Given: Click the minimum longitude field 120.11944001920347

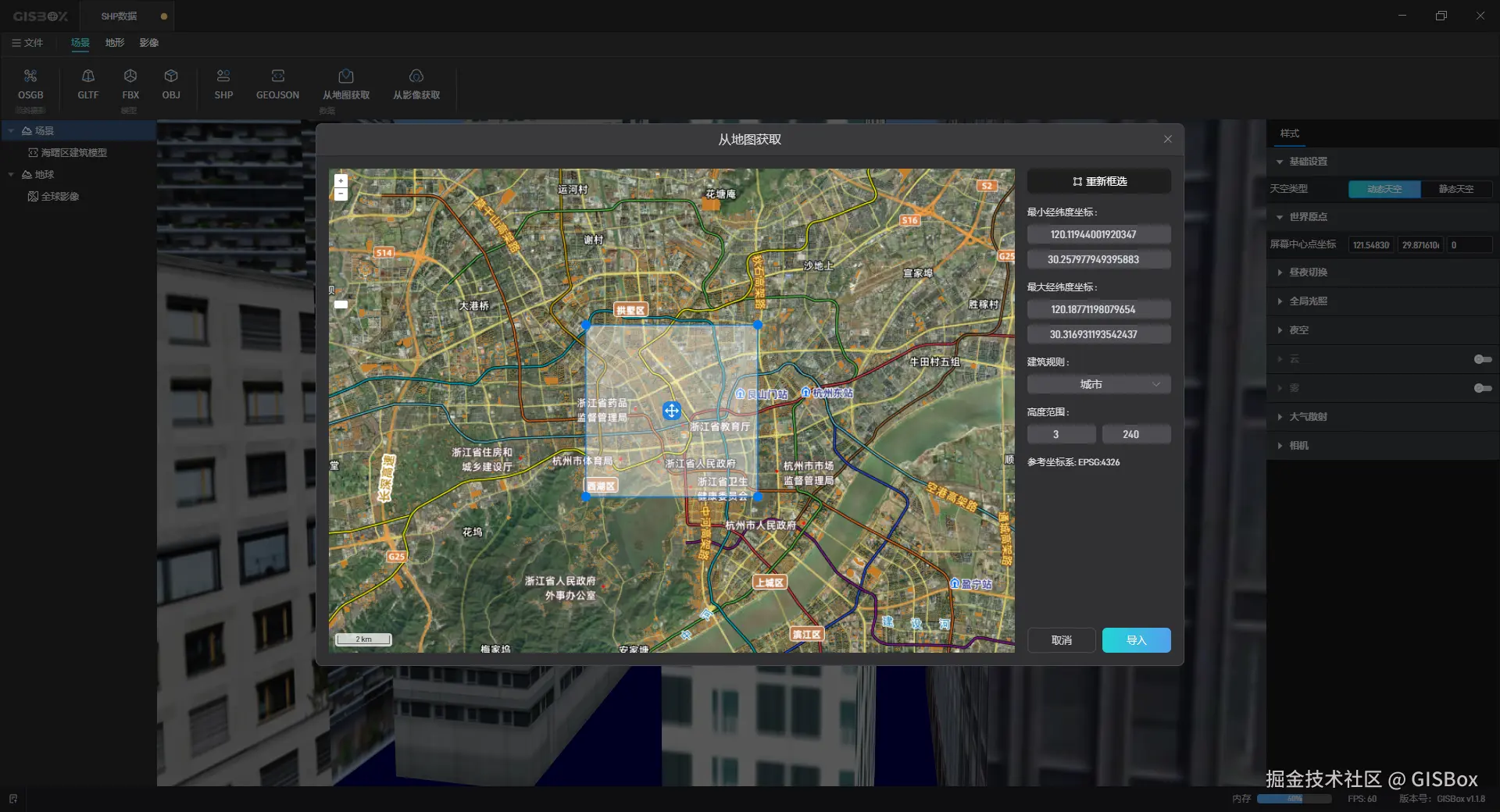Looking at the screenshot, I should tap(1098, 234).
